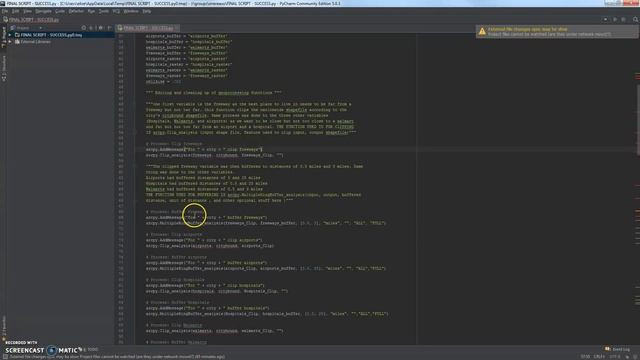Image resolution: width=640 pixels, height=360 pixels.
Task: Click fold marker beside clipping docstring
Action: coord(134,104)
